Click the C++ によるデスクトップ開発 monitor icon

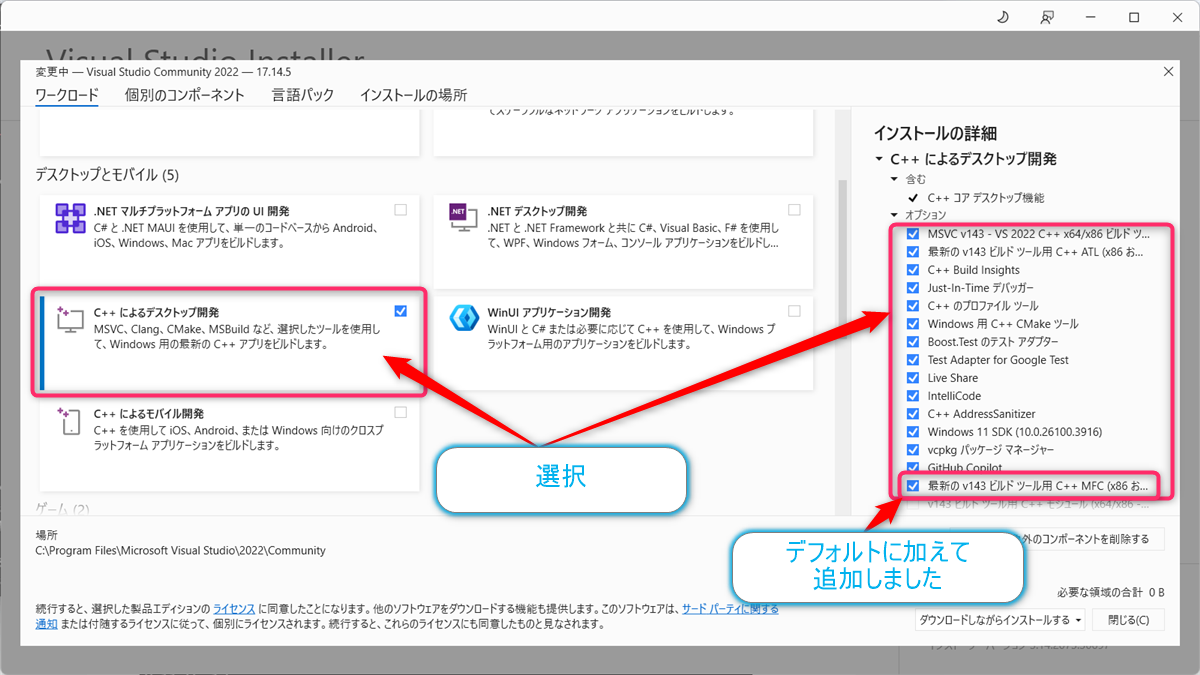[70, 317]
